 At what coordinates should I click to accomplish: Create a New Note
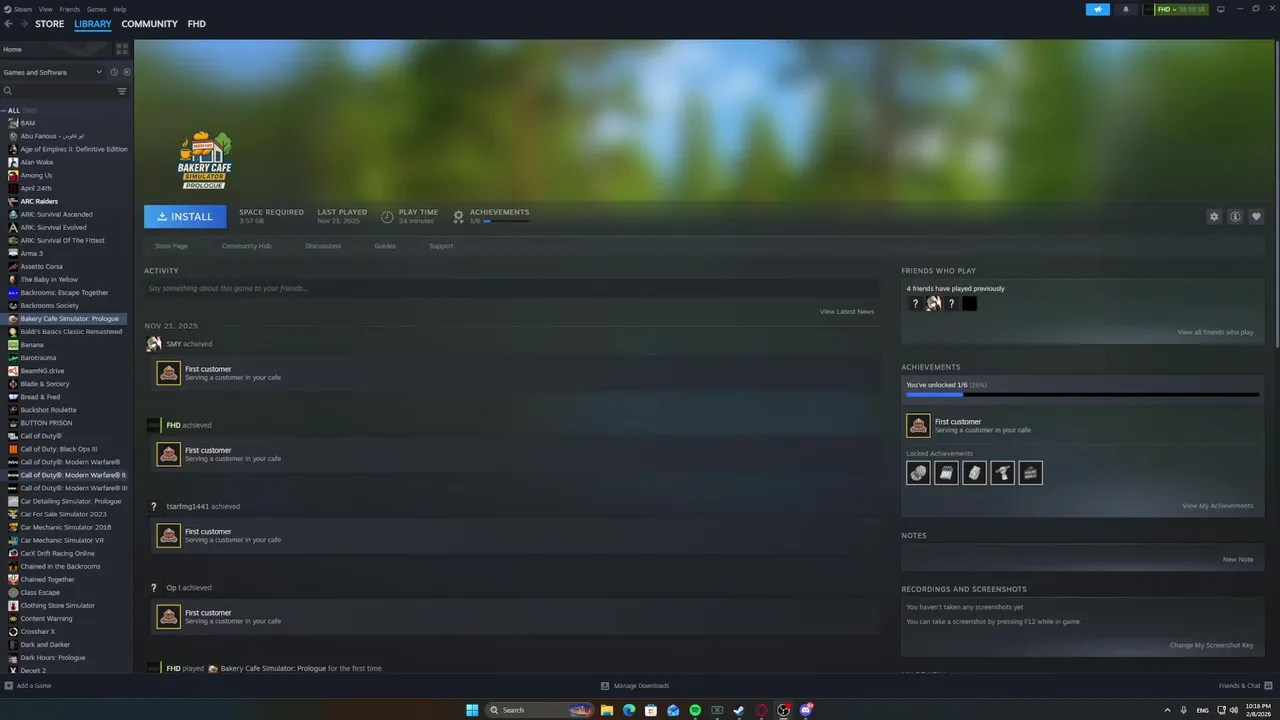pyautogui.click(x=1238, y=560)
